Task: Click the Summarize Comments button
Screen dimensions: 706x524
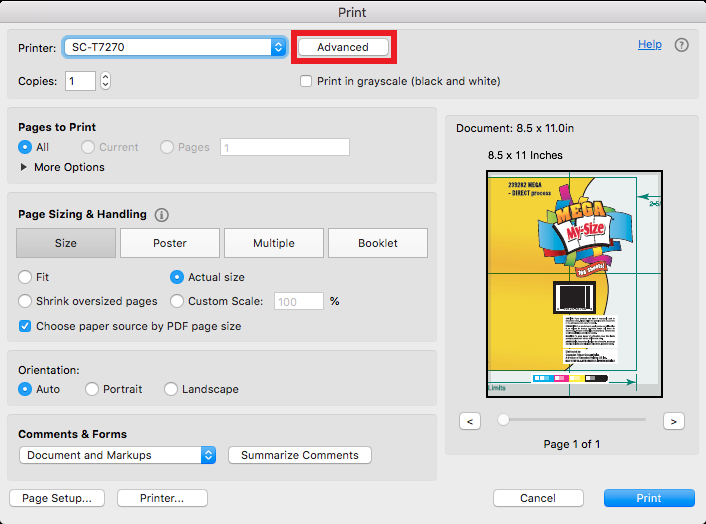Action: pyautogui.click(x=300, y=455)
